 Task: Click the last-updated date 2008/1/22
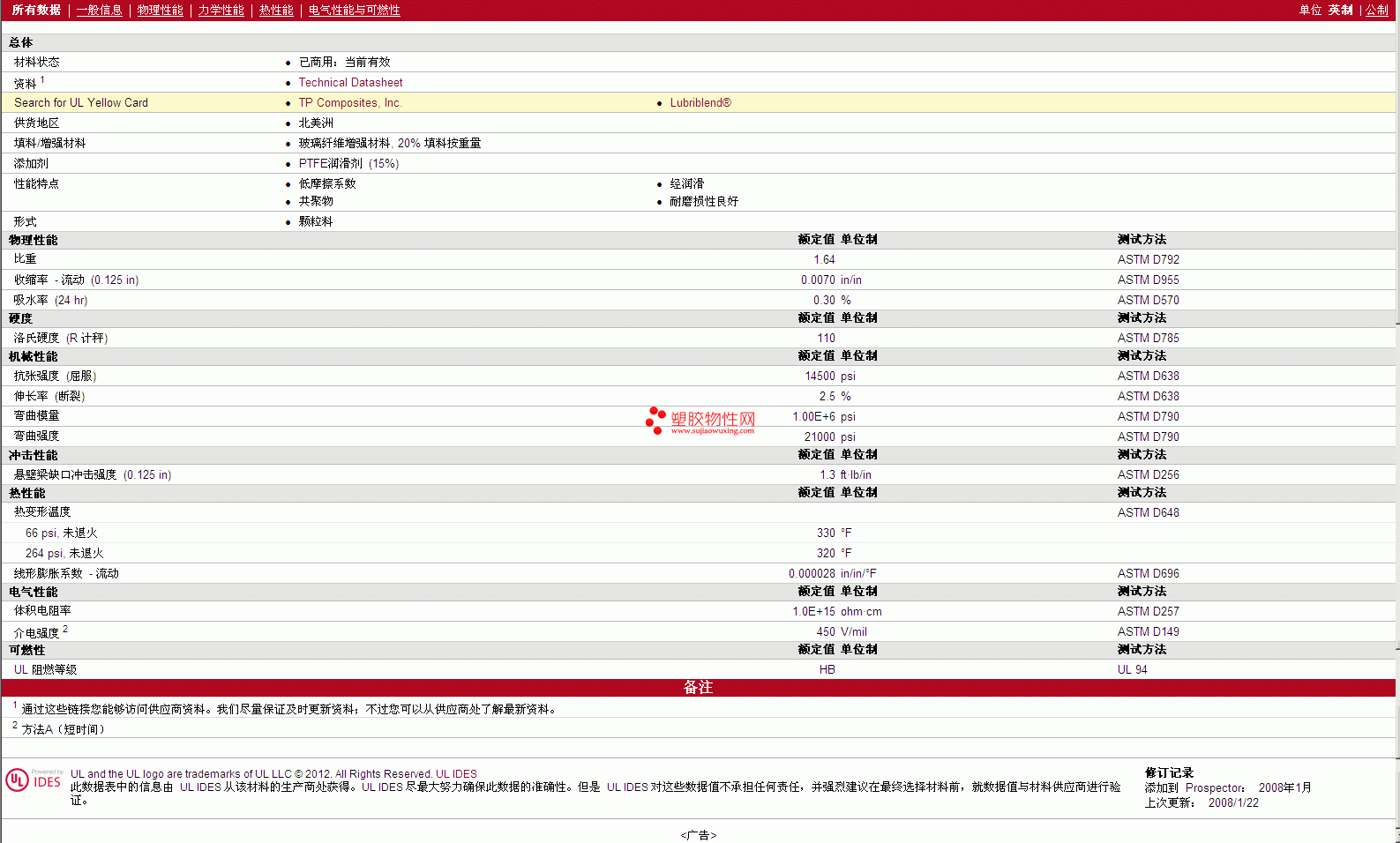click(x=1233, y=803)
